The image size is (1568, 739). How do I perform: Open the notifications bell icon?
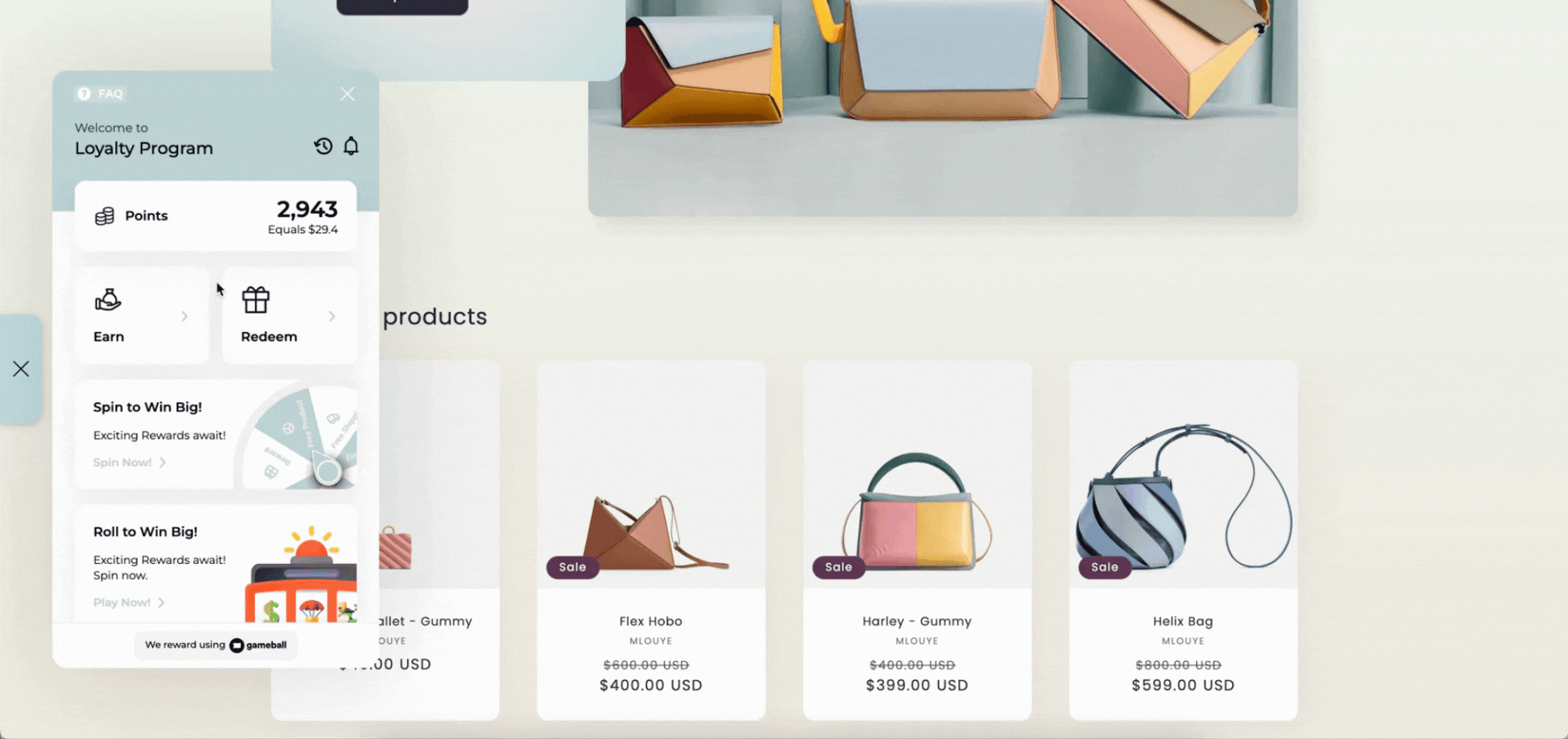pyautogui.click(x=352, y=146)
